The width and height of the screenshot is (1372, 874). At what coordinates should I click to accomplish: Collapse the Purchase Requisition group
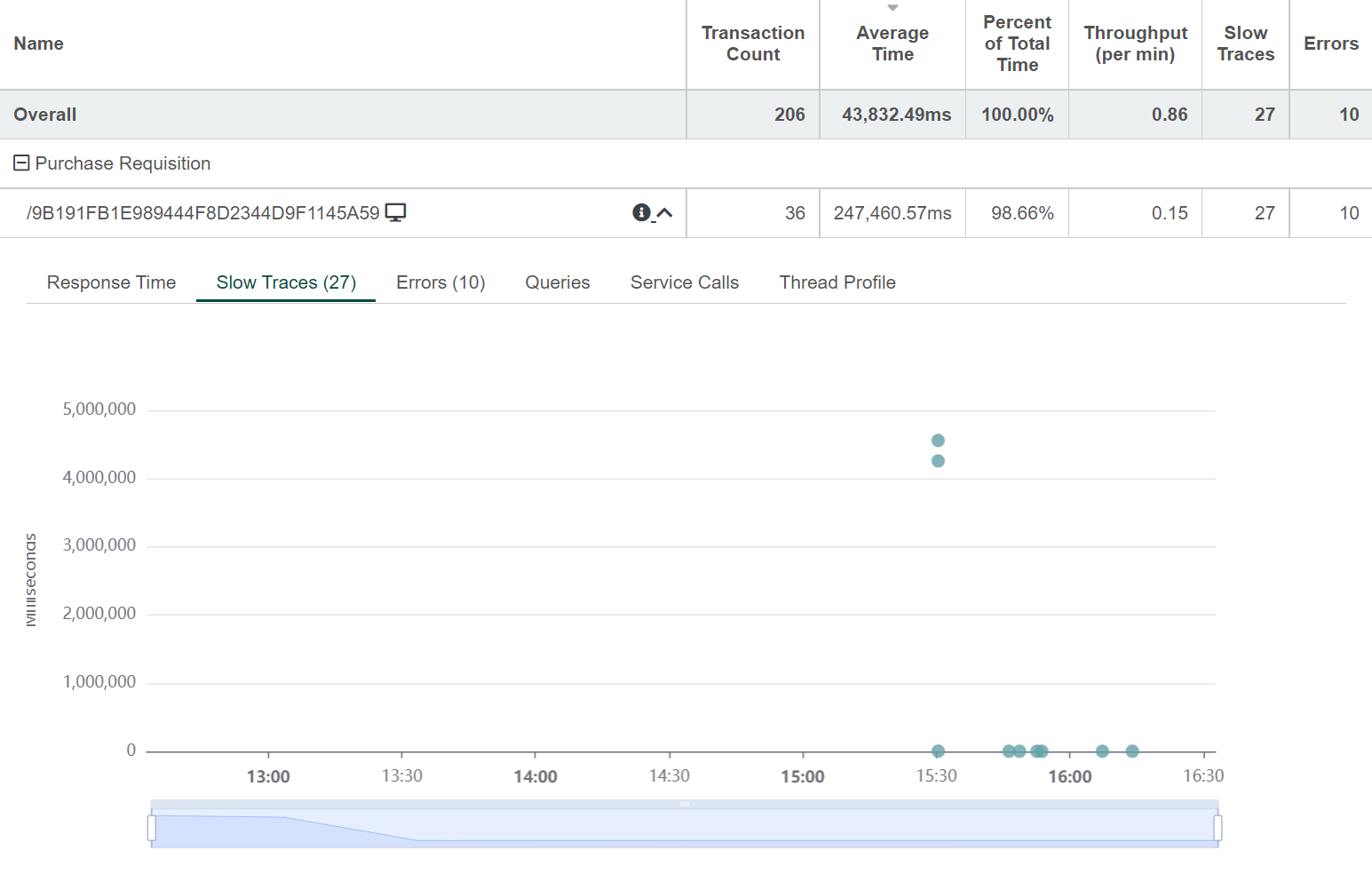pos(22,163)
